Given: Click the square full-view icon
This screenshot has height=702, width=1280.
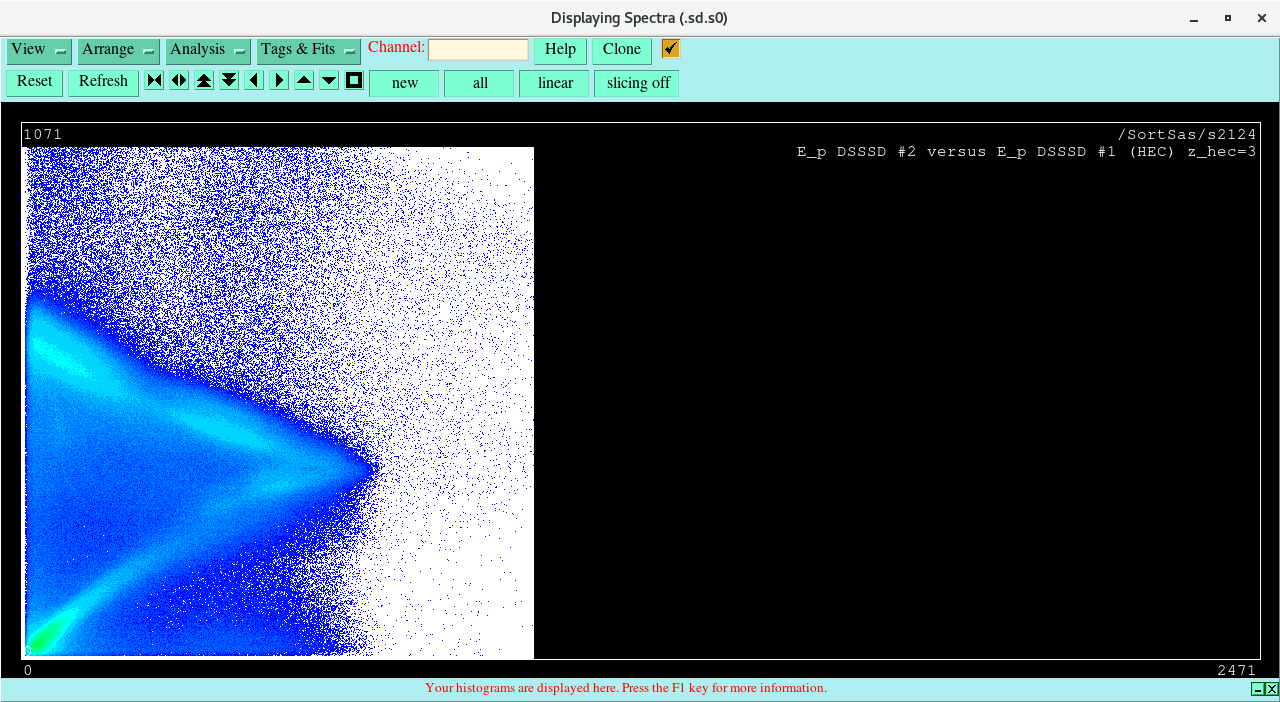Looking at the screenshot, I should [354, 81].
